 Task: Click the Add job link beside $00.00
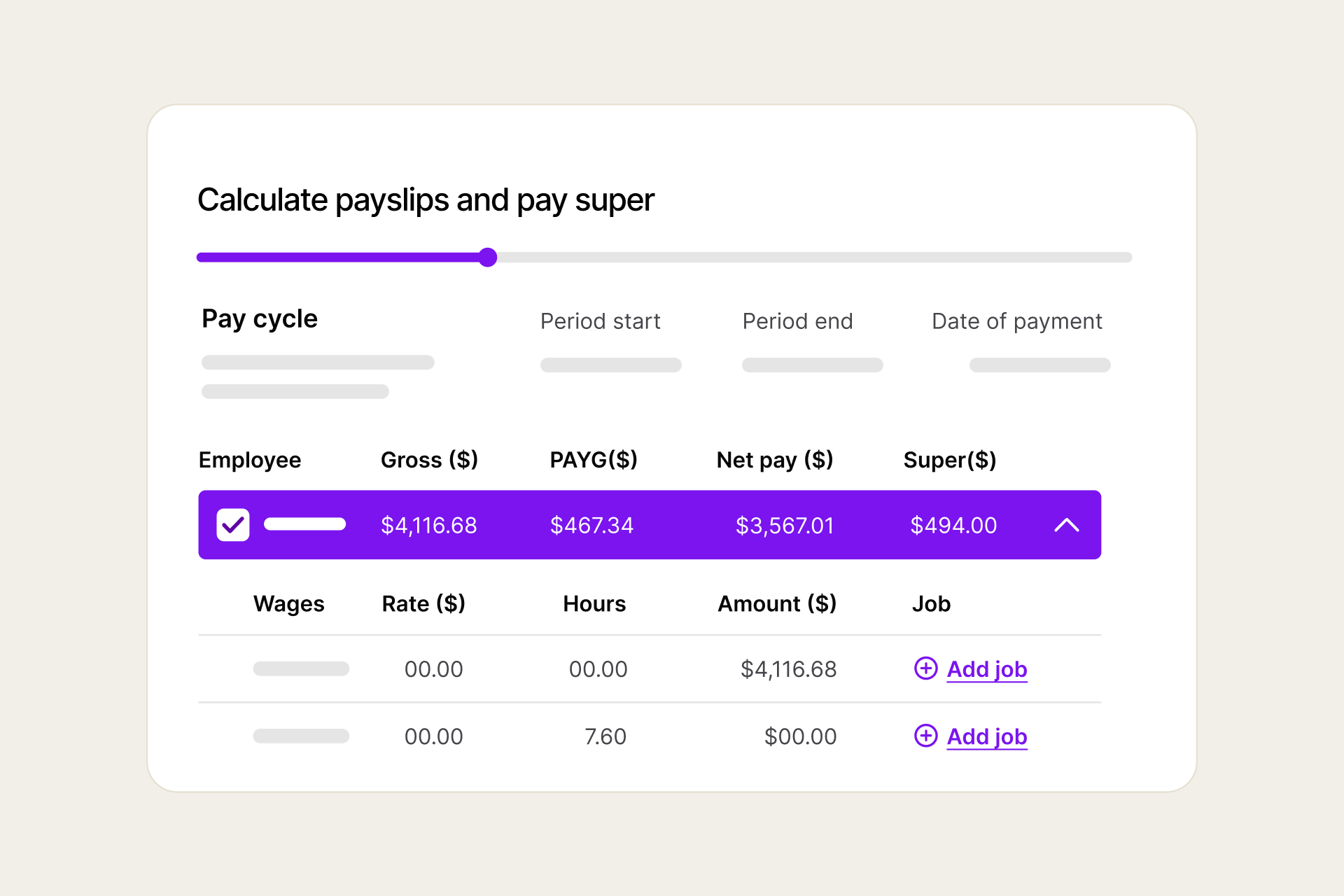coord(987,736)
